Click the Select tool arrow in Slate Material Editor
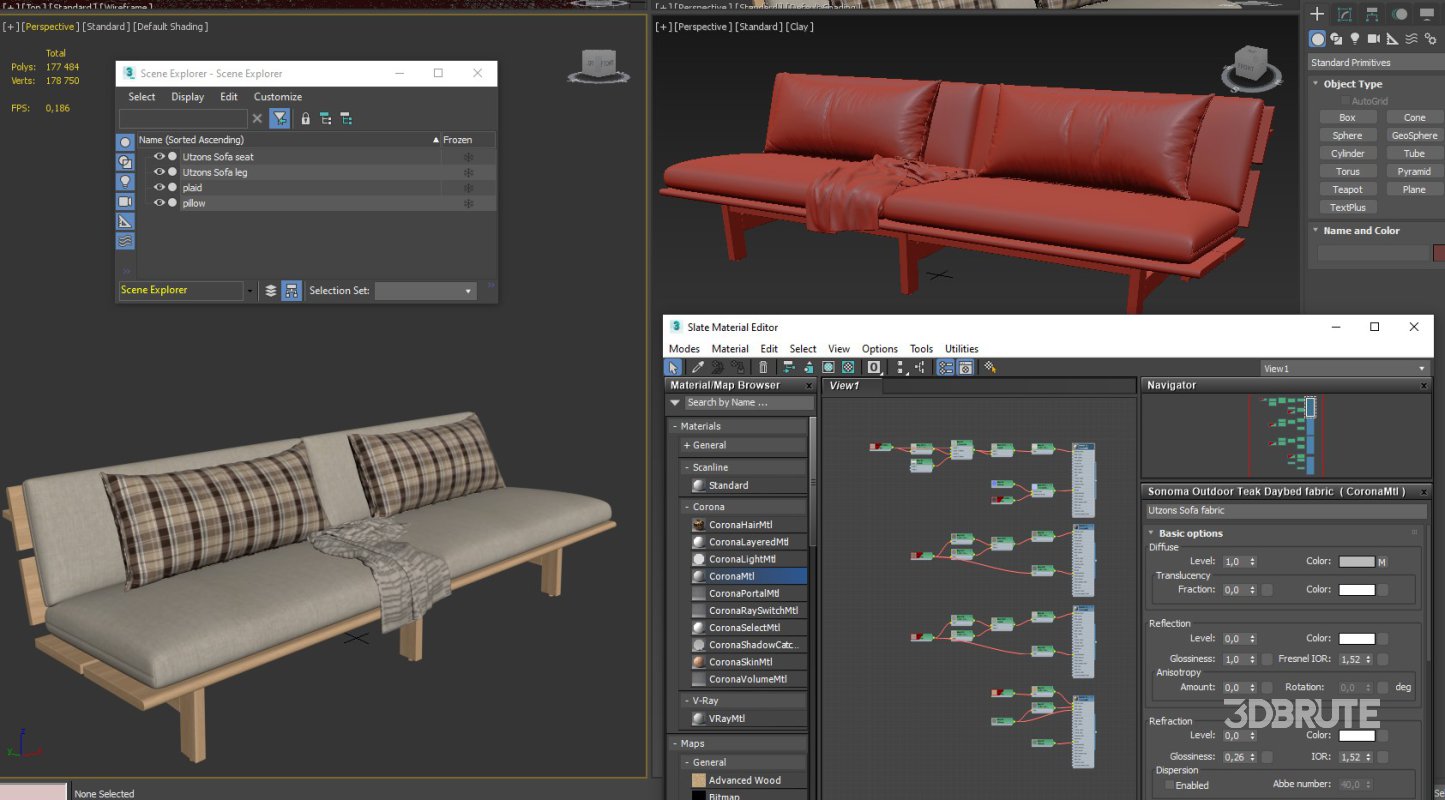The height and width of the screenshot is (800, 1445). 673,367
